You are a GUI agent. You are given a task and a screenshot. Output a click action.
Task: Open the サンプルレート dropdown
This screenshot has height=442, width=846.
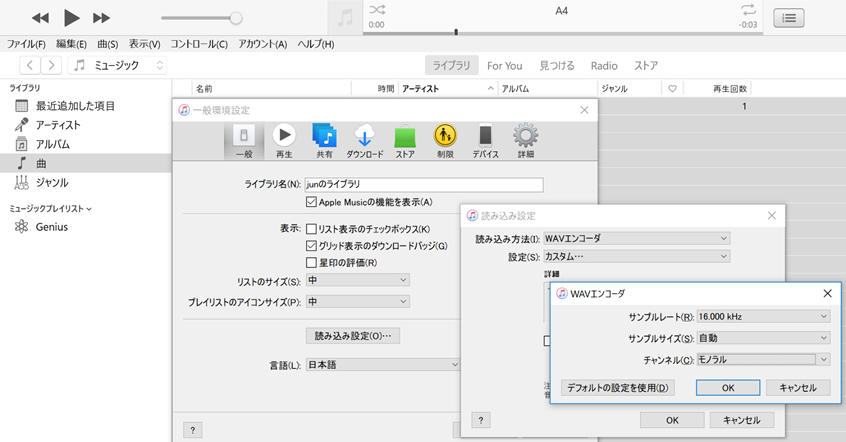[763, 316]
